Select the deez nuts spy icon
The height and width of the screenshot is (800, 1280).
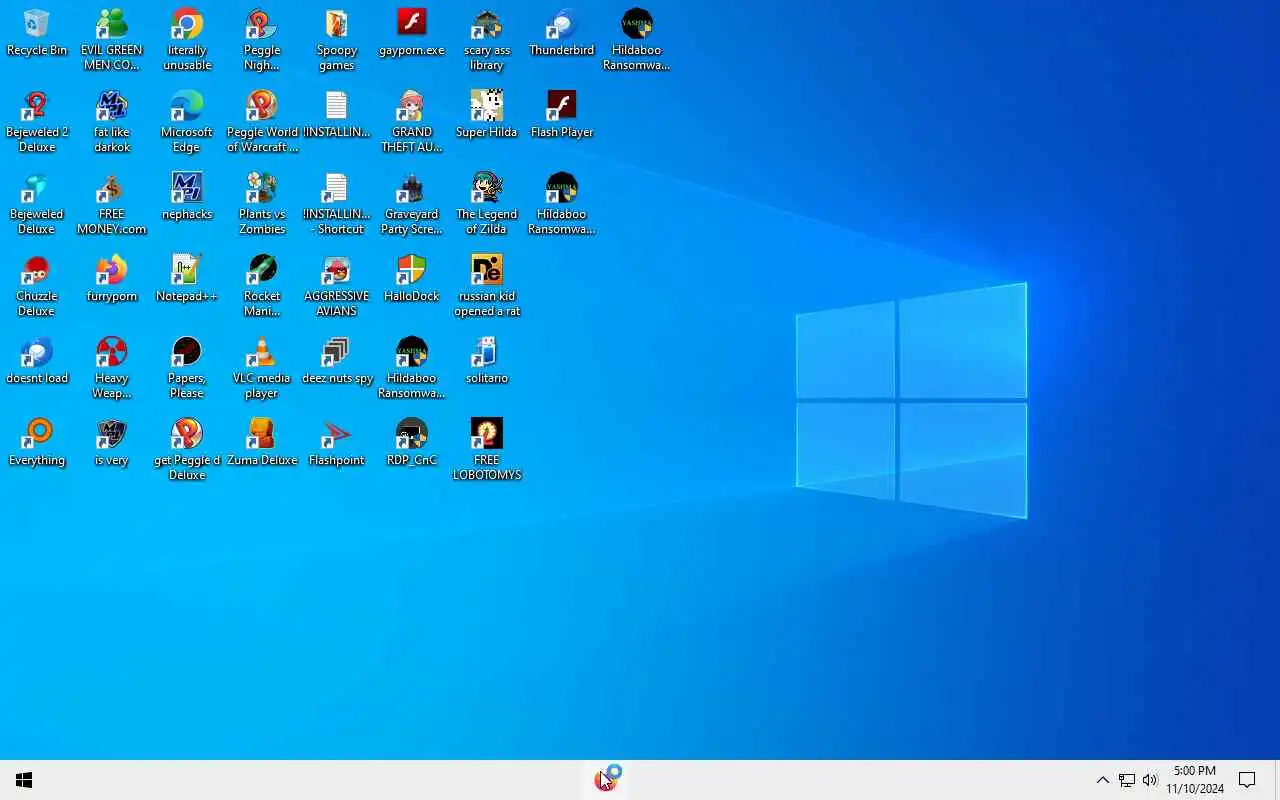coord(337,361)
